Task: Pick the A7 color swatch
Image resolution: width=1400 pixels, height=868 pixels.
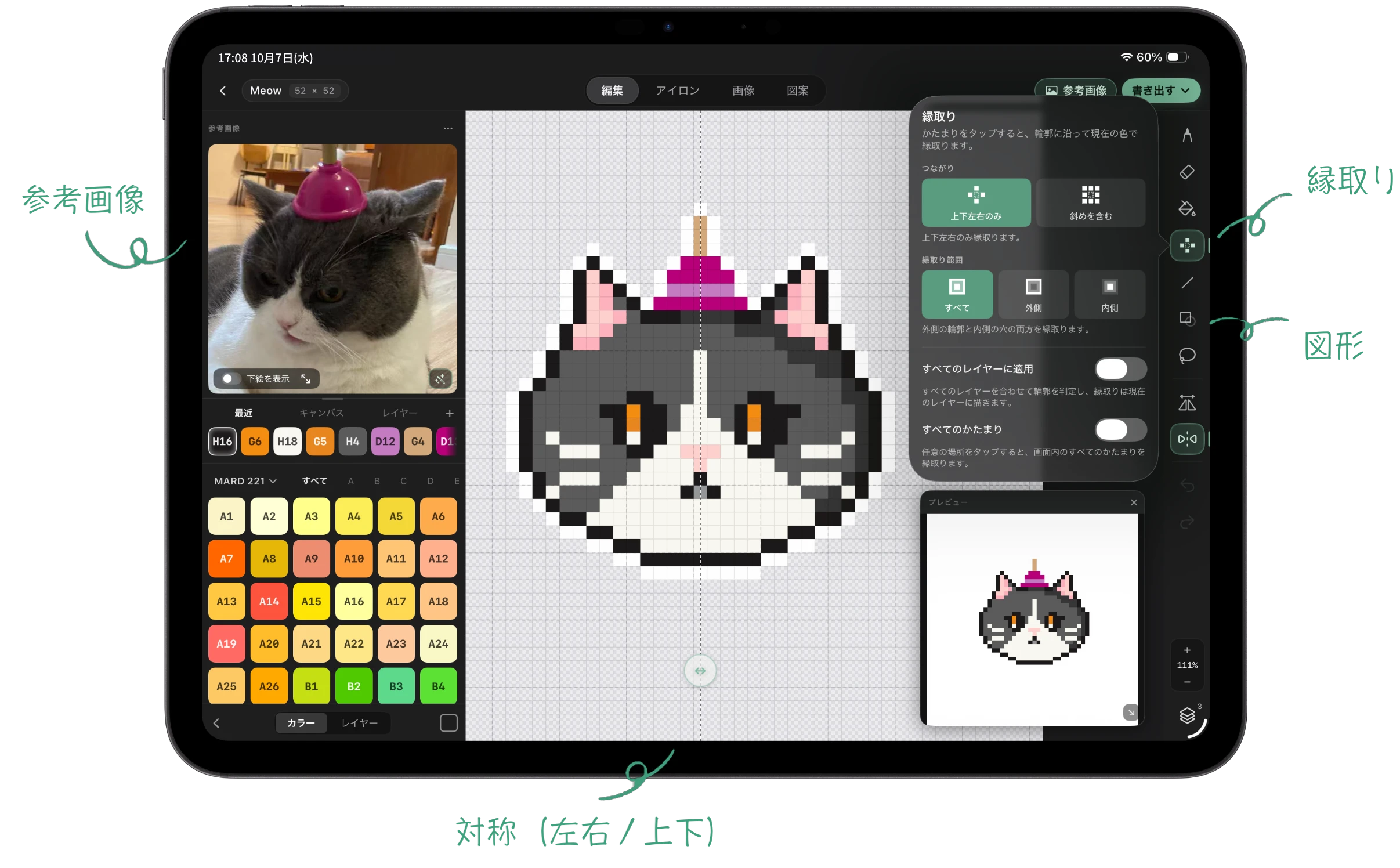Action: point(226,559)
